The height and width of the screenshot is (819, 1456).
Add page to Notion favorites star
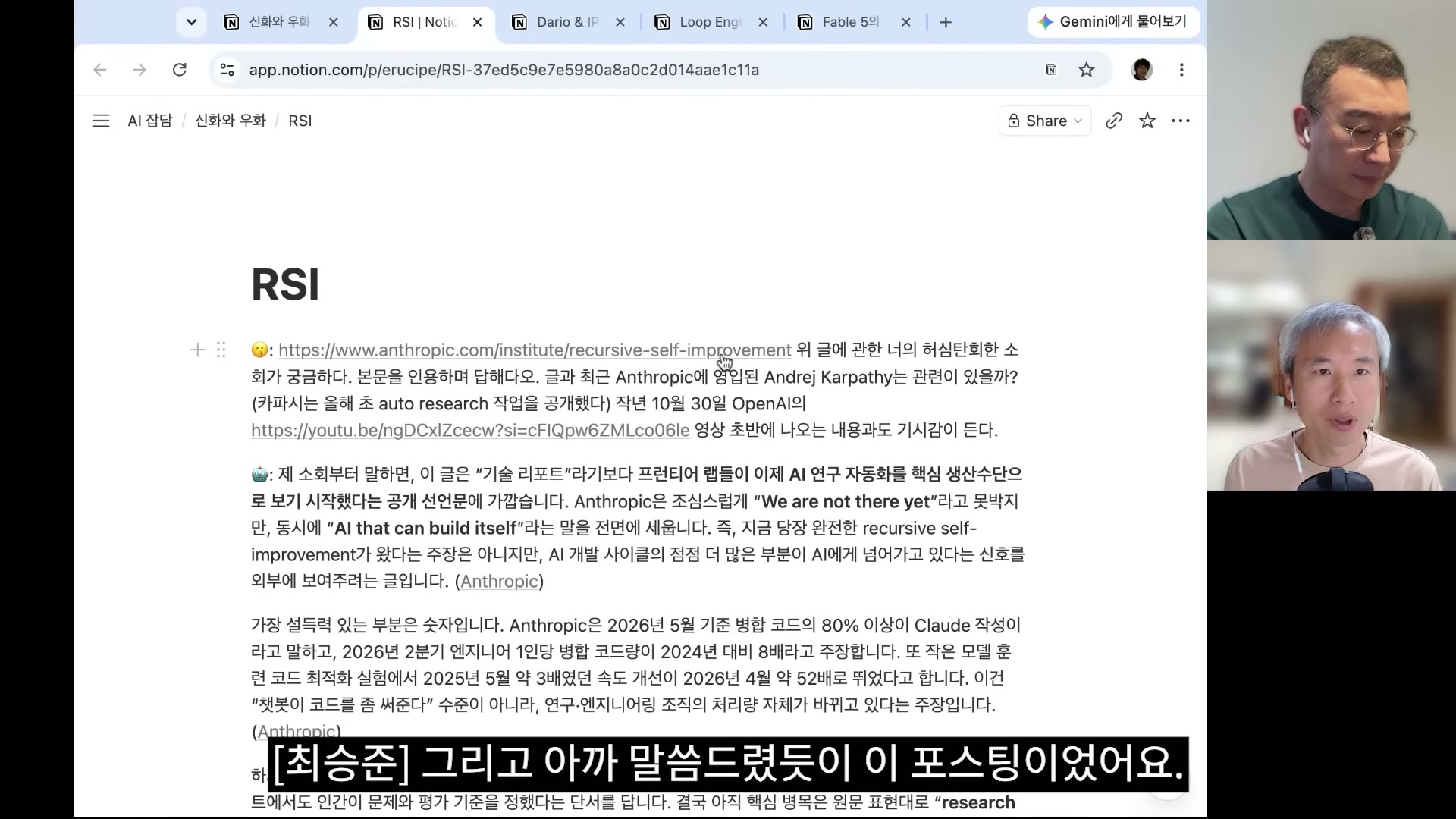[1147, 121]
